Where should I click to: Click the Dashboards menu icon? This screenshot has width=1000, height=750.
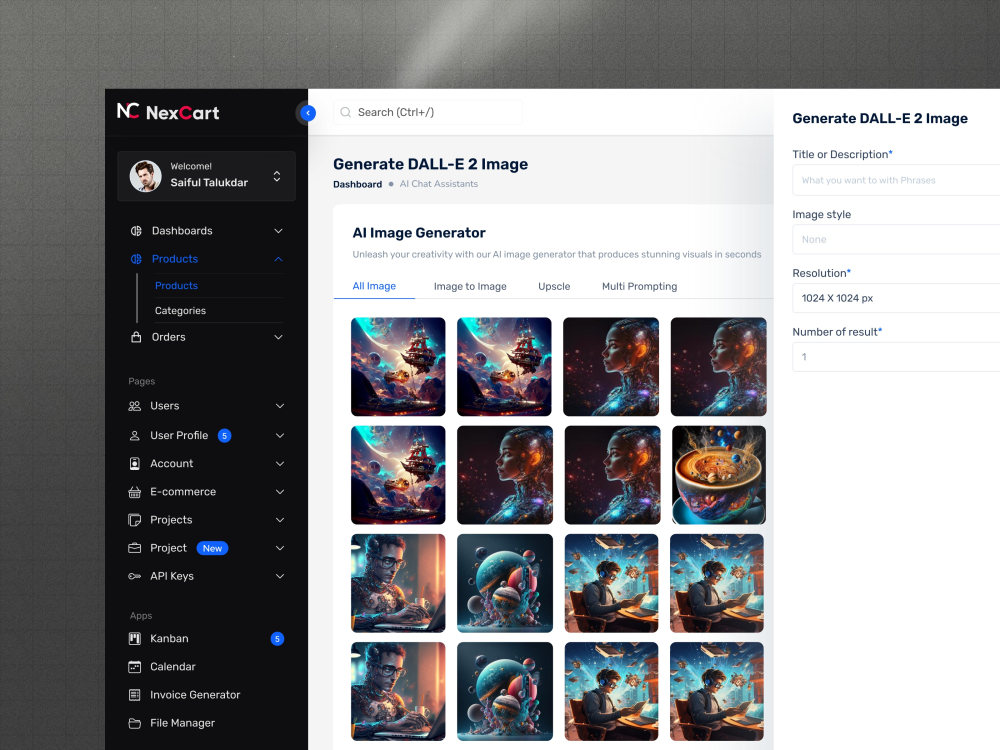[136, 231]
